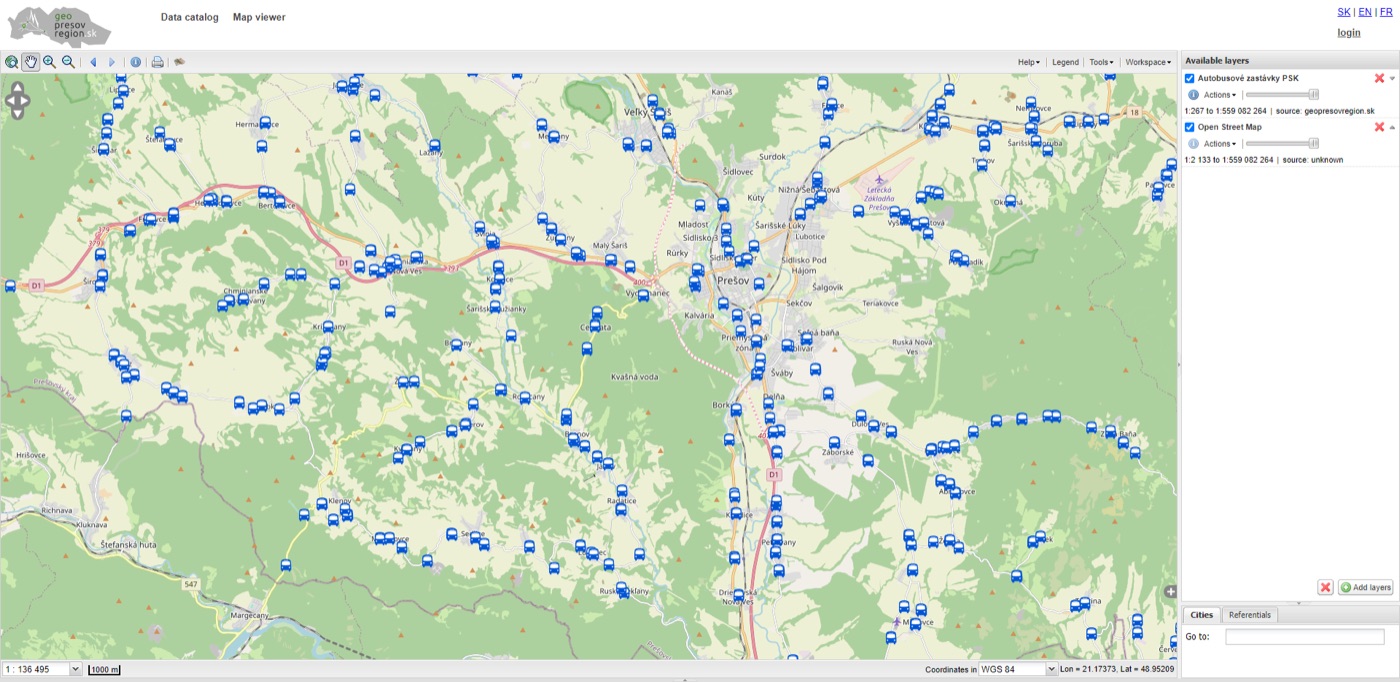Switch to the Cities tab

1201,615
